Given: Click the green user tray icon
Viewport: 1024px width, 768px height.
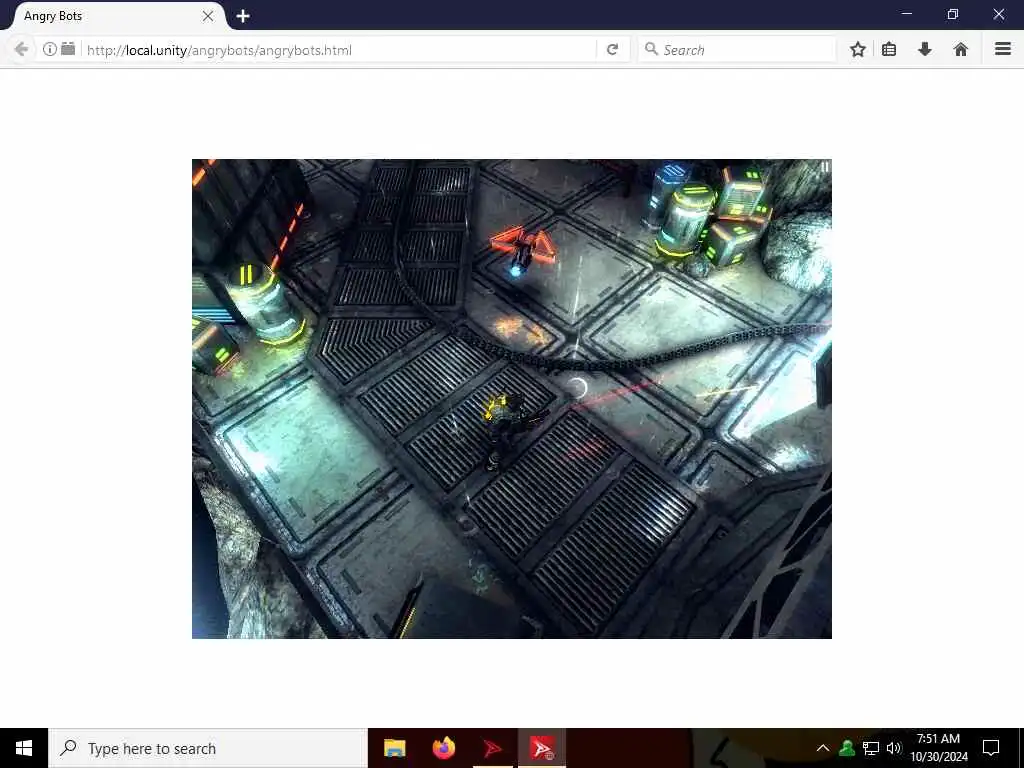Looking at the screenshot, I should click(847, 748).
